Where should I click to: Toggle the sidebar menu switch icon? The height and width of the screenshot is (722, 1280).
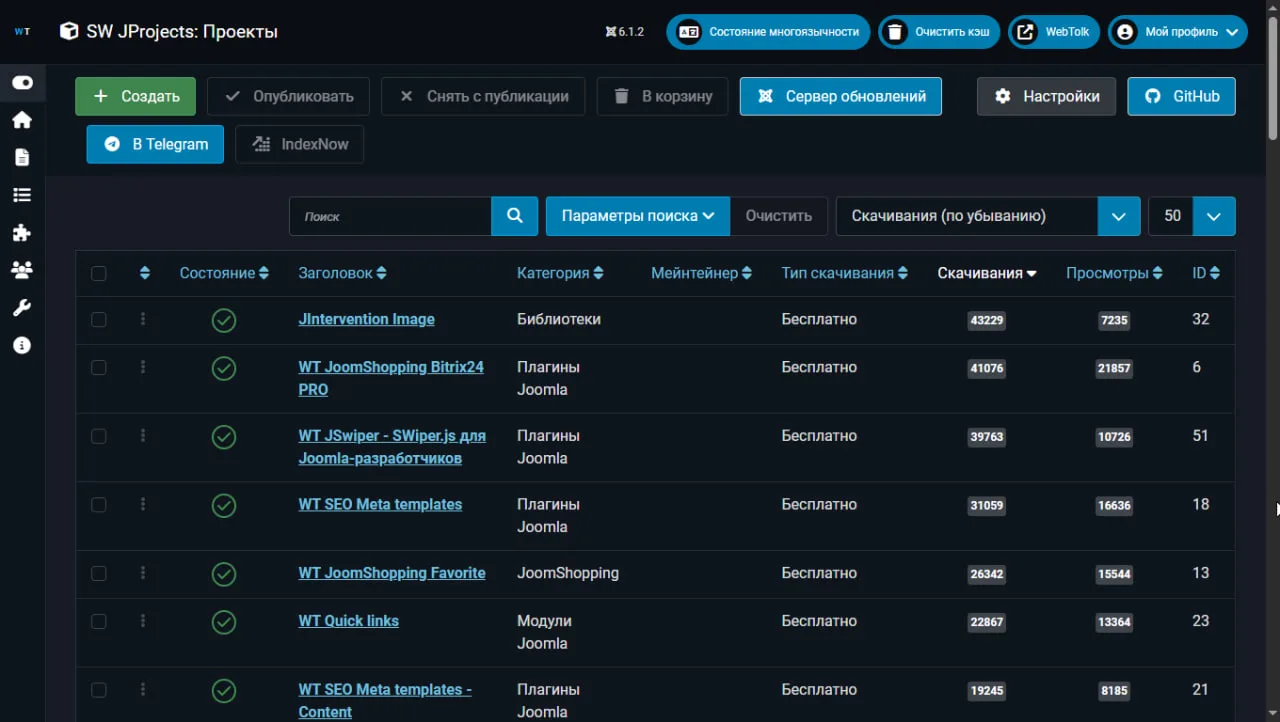click(x=22, y=83)
